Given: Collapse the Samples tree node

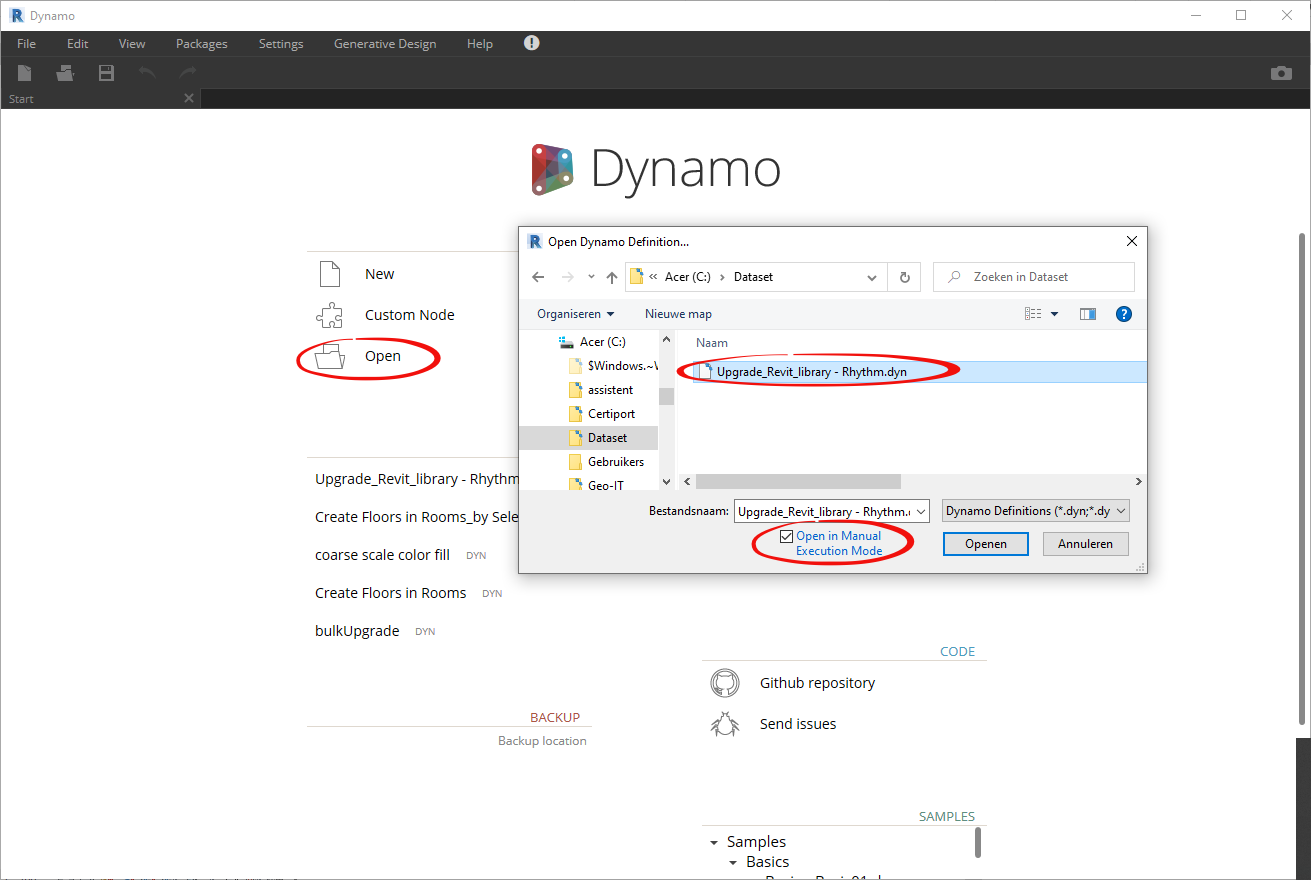Looking at the screenshot, I should point(714,843).
